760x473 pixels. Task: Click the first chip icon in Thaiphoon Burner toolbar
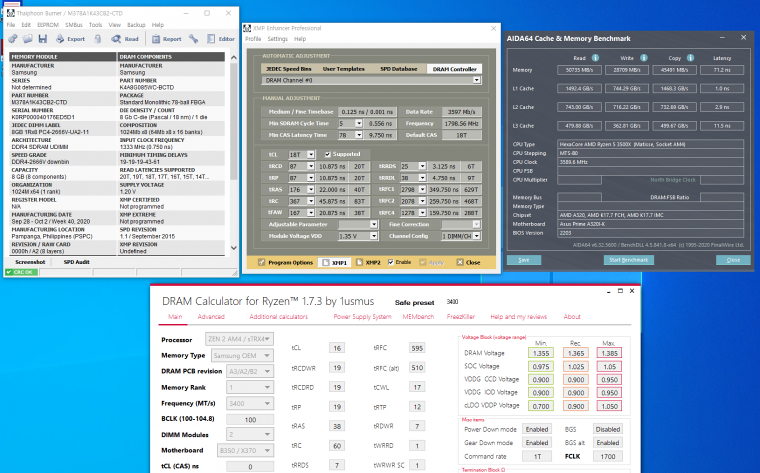pos(13,39)
